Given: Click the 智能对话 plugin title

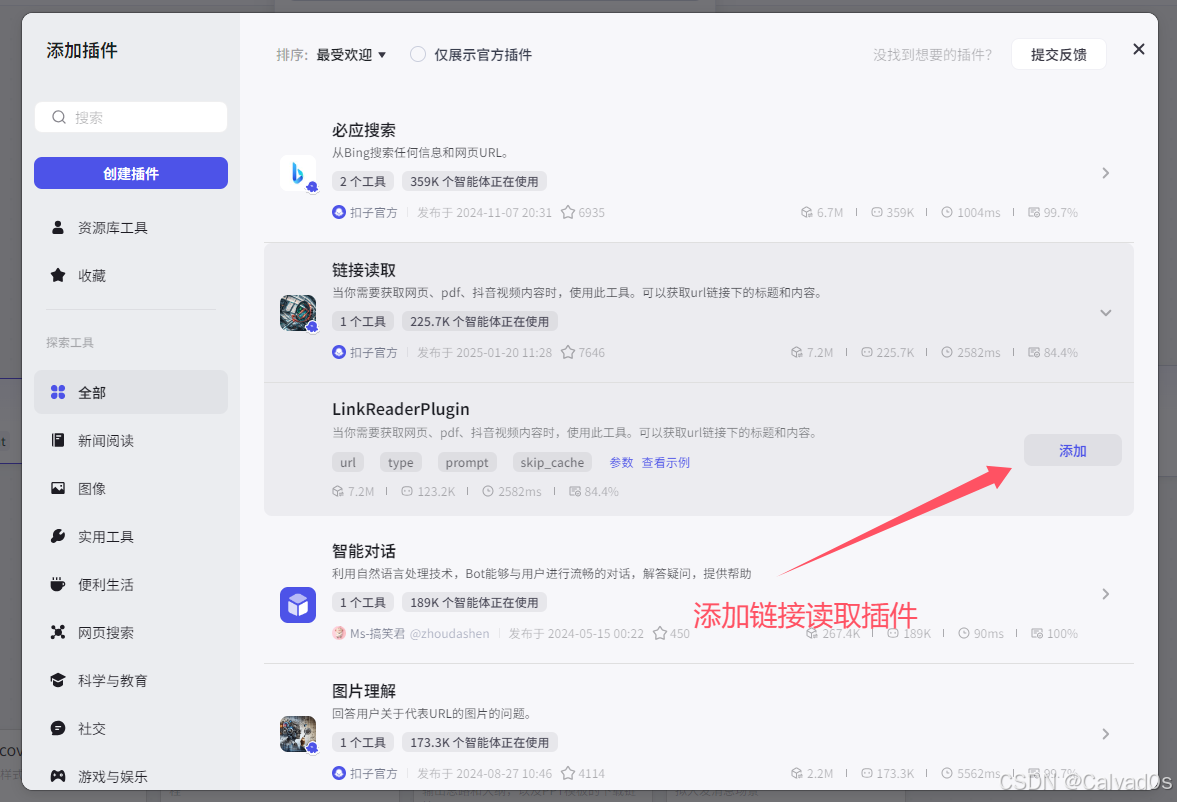Looking at the screenshot, I should pyautogui.click(x=364, y=551).
